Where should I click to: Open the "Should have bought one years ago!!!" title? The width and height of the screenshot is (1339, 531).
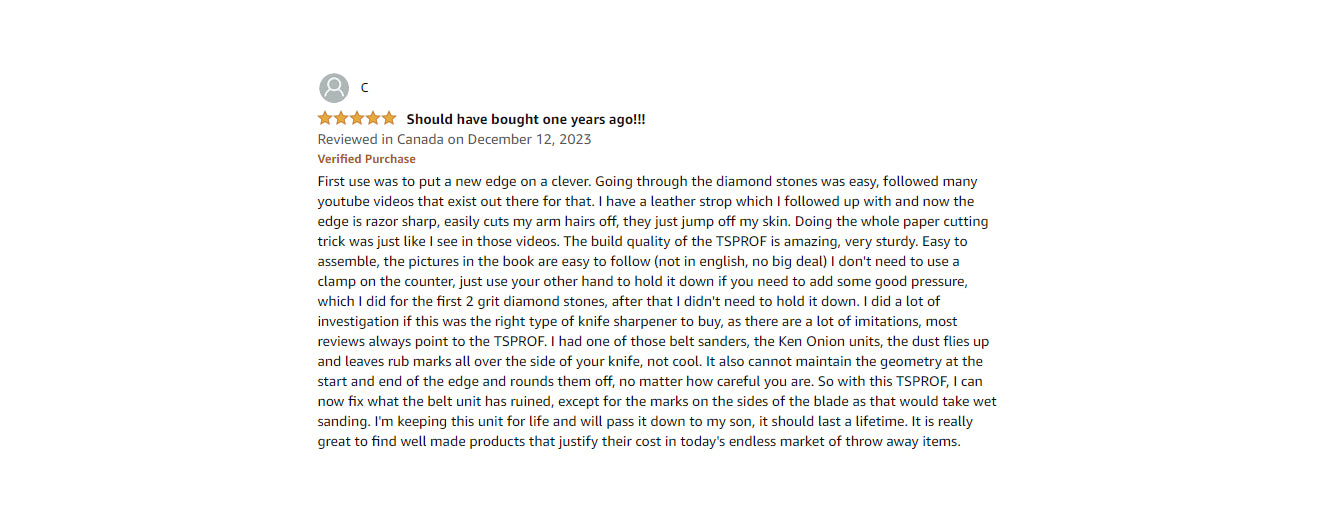pos(525,119)
